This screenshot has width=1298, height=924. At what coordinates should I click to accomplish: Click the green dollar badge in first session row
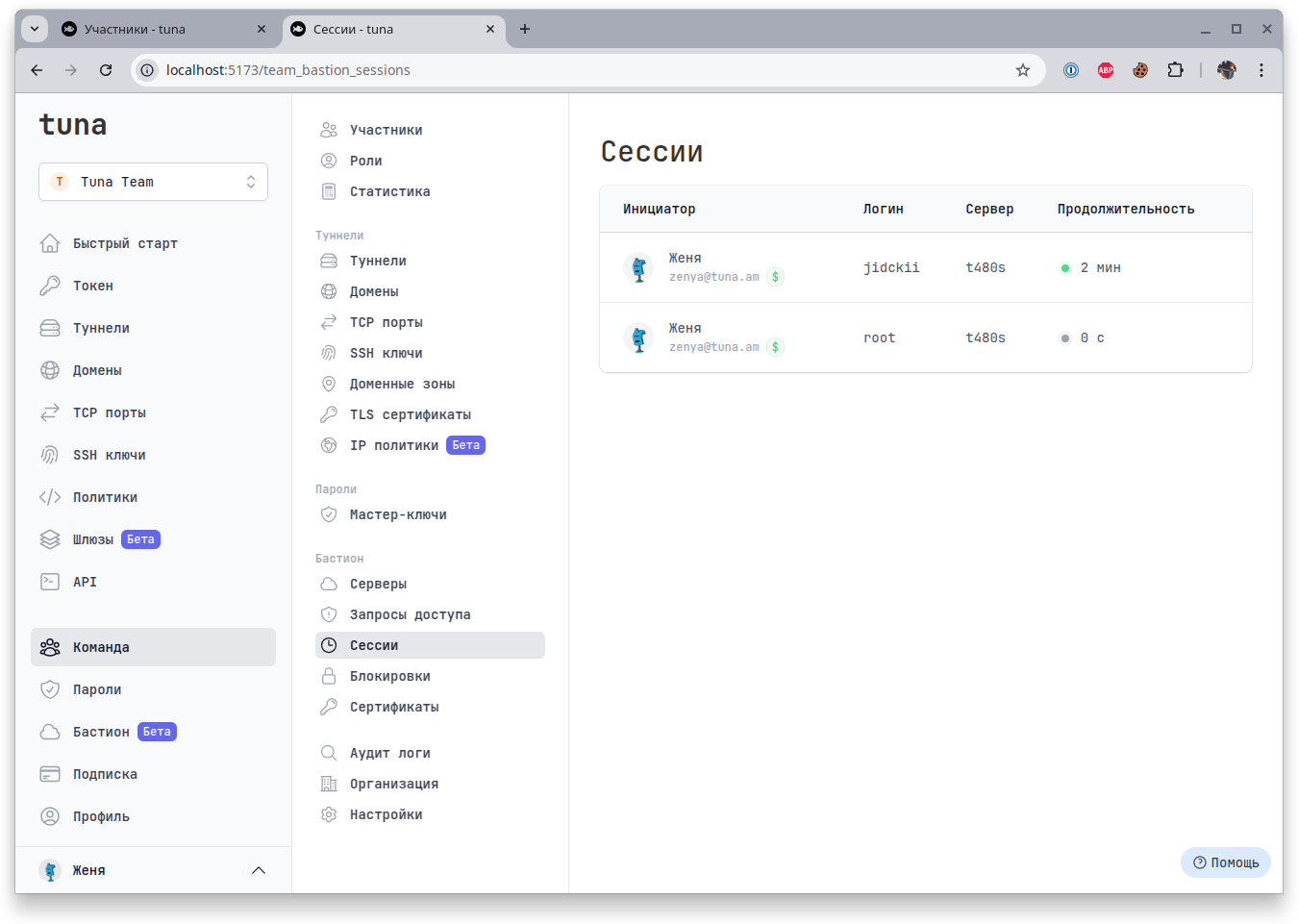[x=775, y=277]
